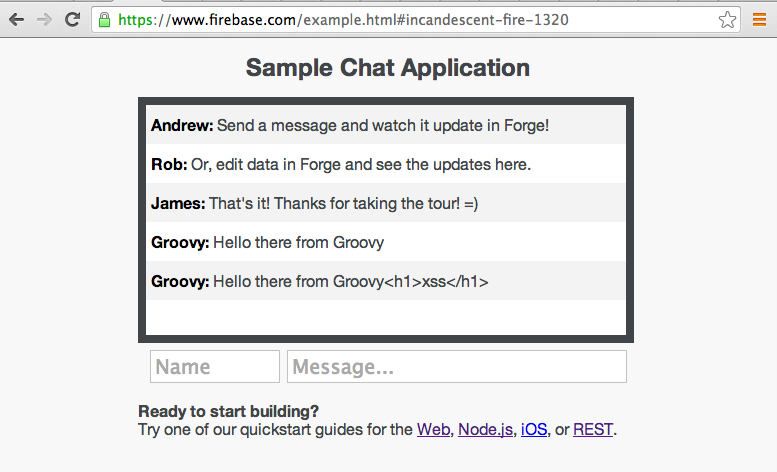Reload the current page
Viewport: 777px width, 472px height.
(x=72, y=19)
